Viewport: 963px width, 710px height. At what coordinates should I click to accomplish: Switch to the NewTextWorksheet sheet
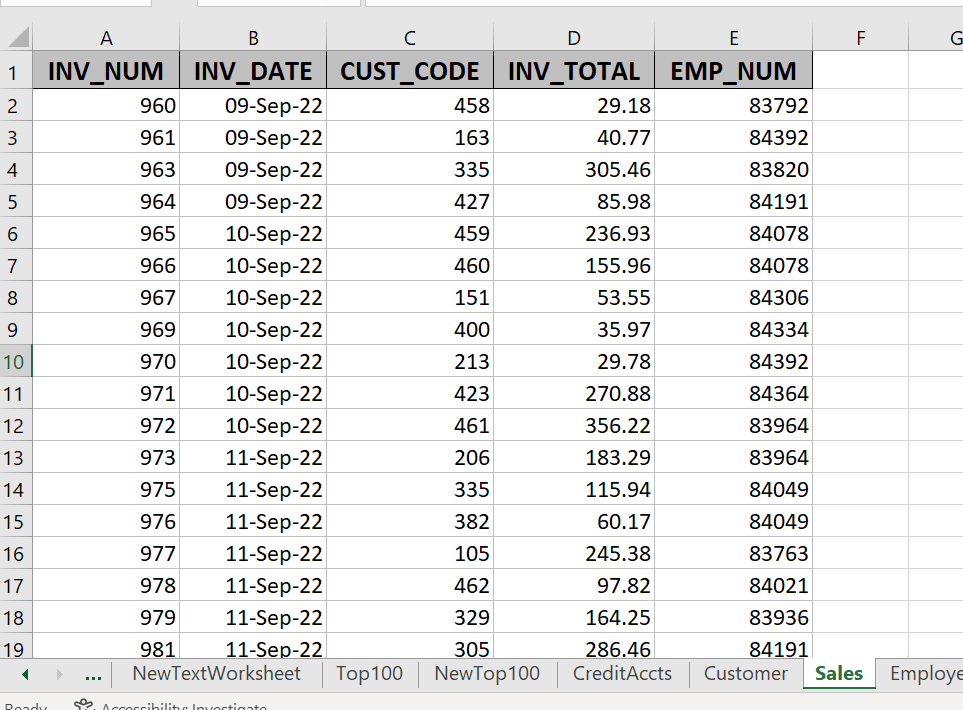click(216, 675)
